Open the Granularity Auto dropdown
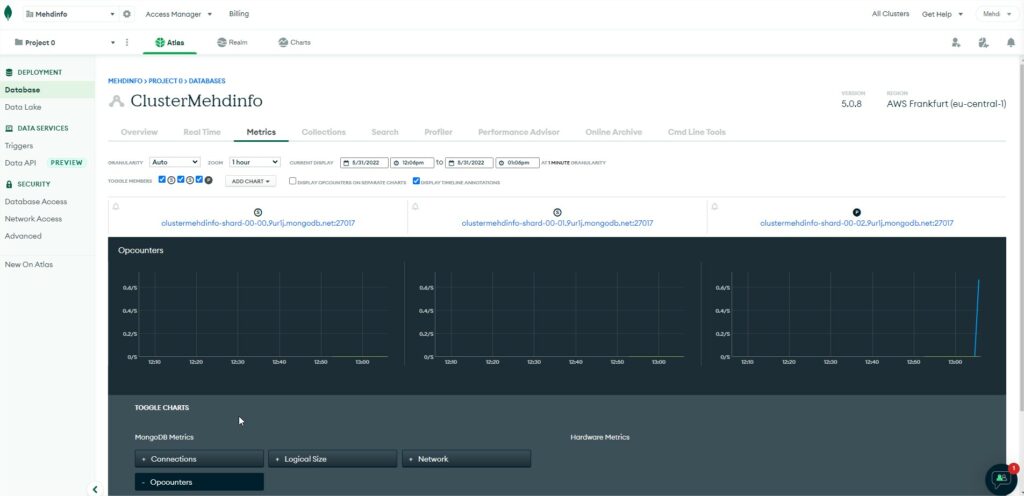This screenshot has width=1024, height=496. 174,162
